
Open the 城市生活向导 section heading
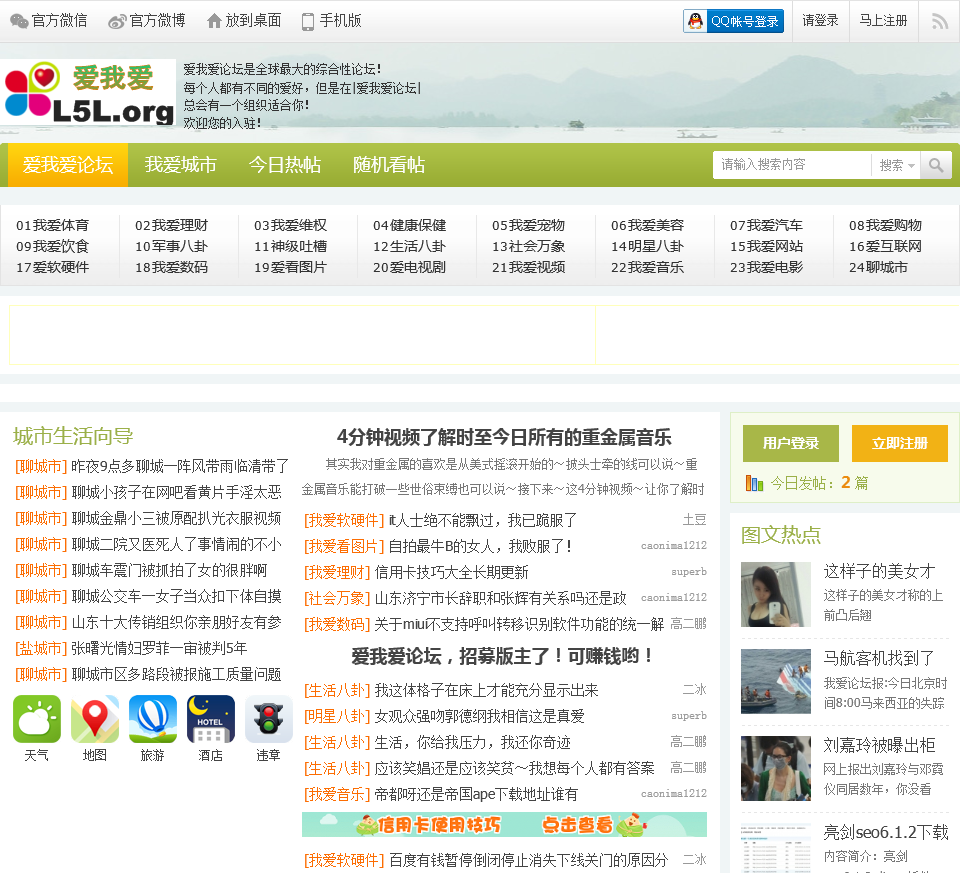73,436
